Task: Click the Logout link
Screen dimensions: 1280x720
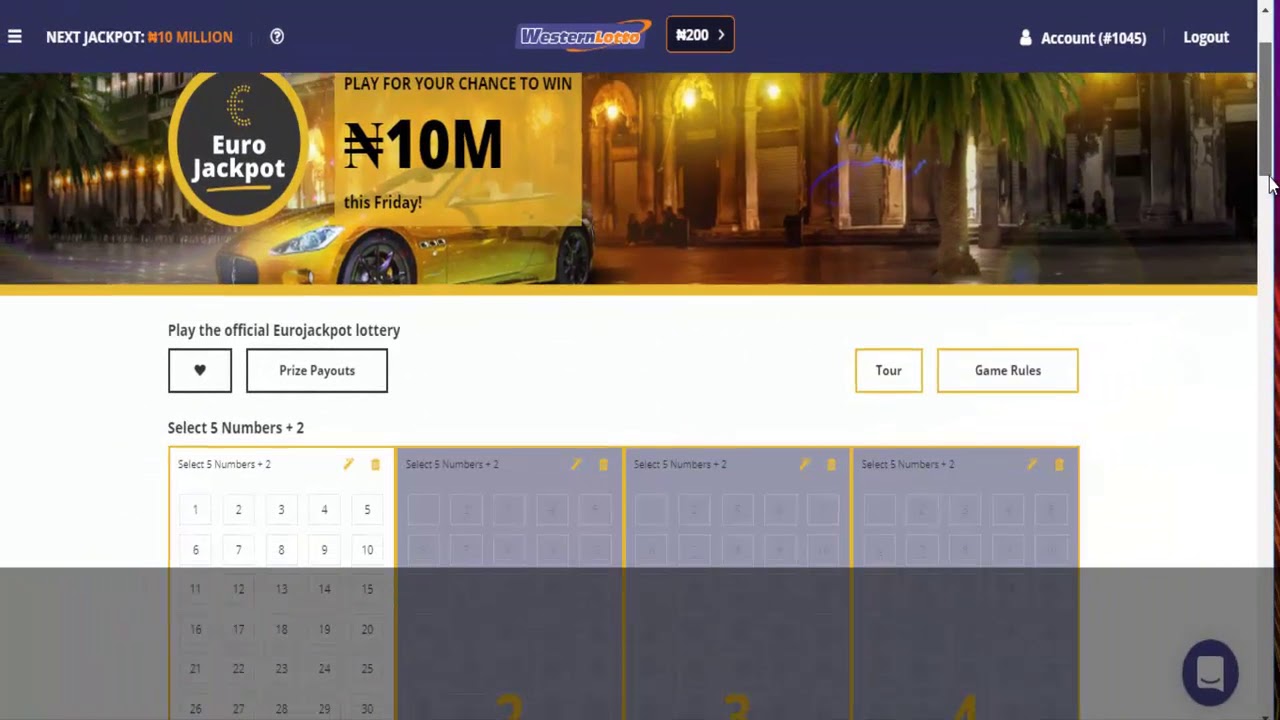Action: click(1206, 37)
